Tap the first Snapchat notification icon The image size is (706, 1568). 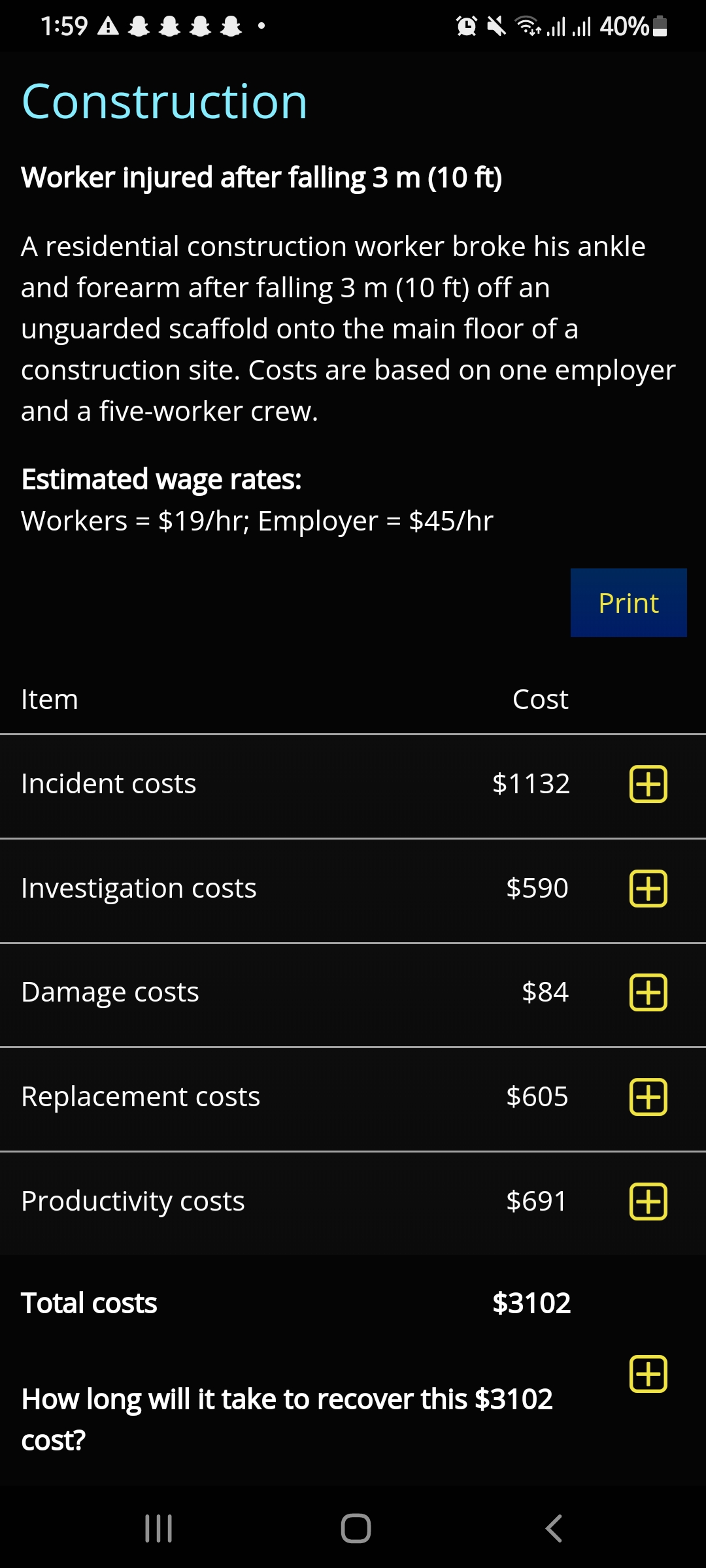(139, 26)
